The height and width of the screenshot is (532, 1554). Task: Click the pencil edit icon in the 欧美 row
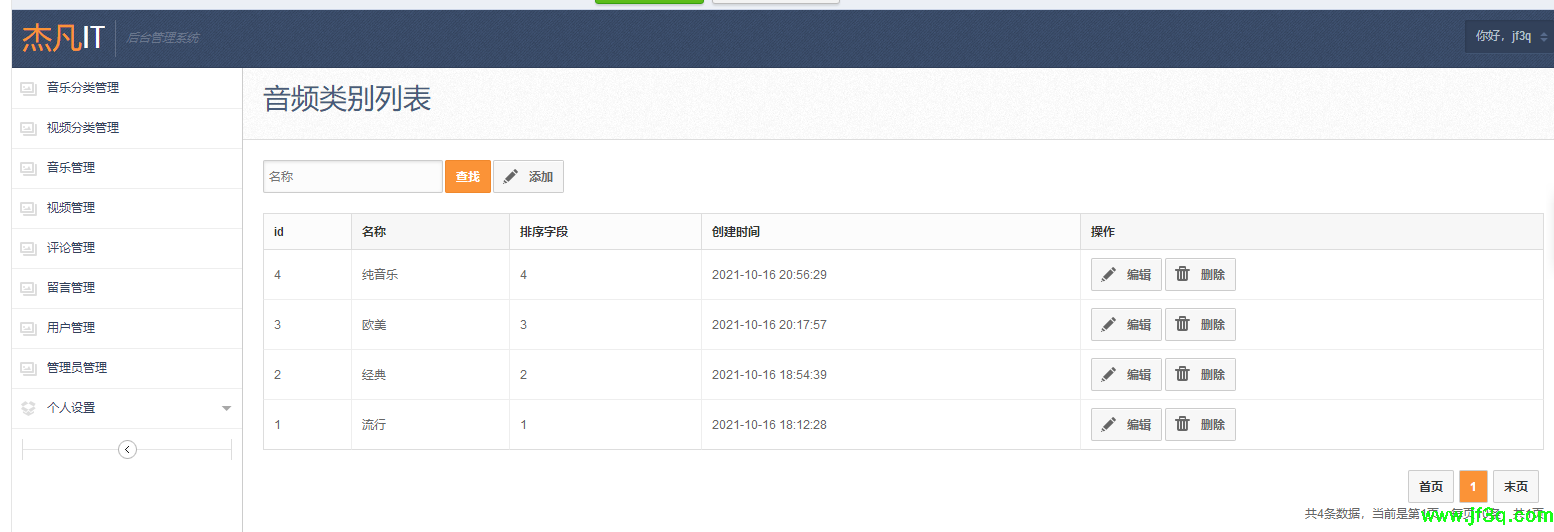[x=1108, y=324]
